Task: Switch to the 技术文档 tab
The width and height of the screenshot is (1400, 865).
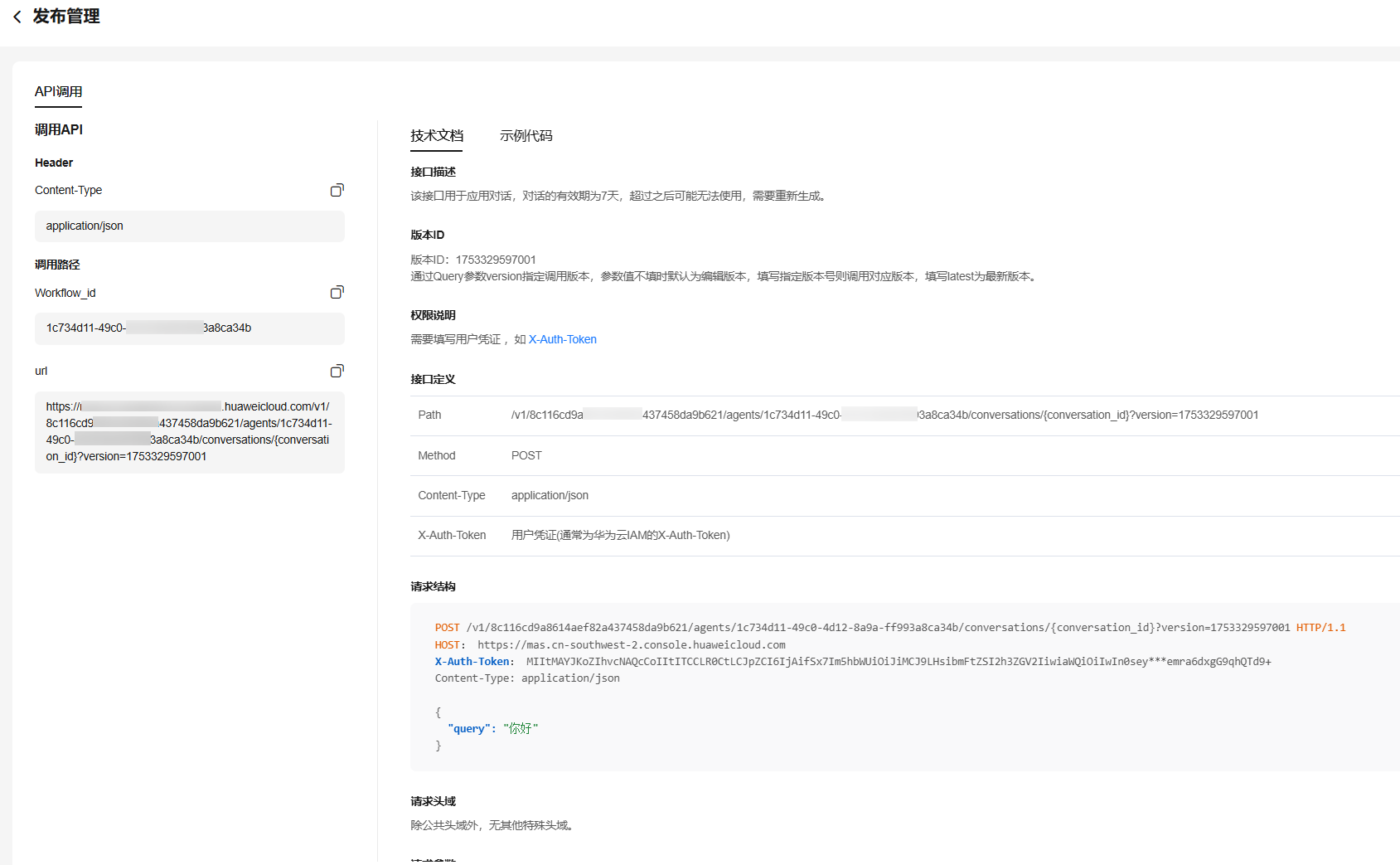Action: click(437, 136)
